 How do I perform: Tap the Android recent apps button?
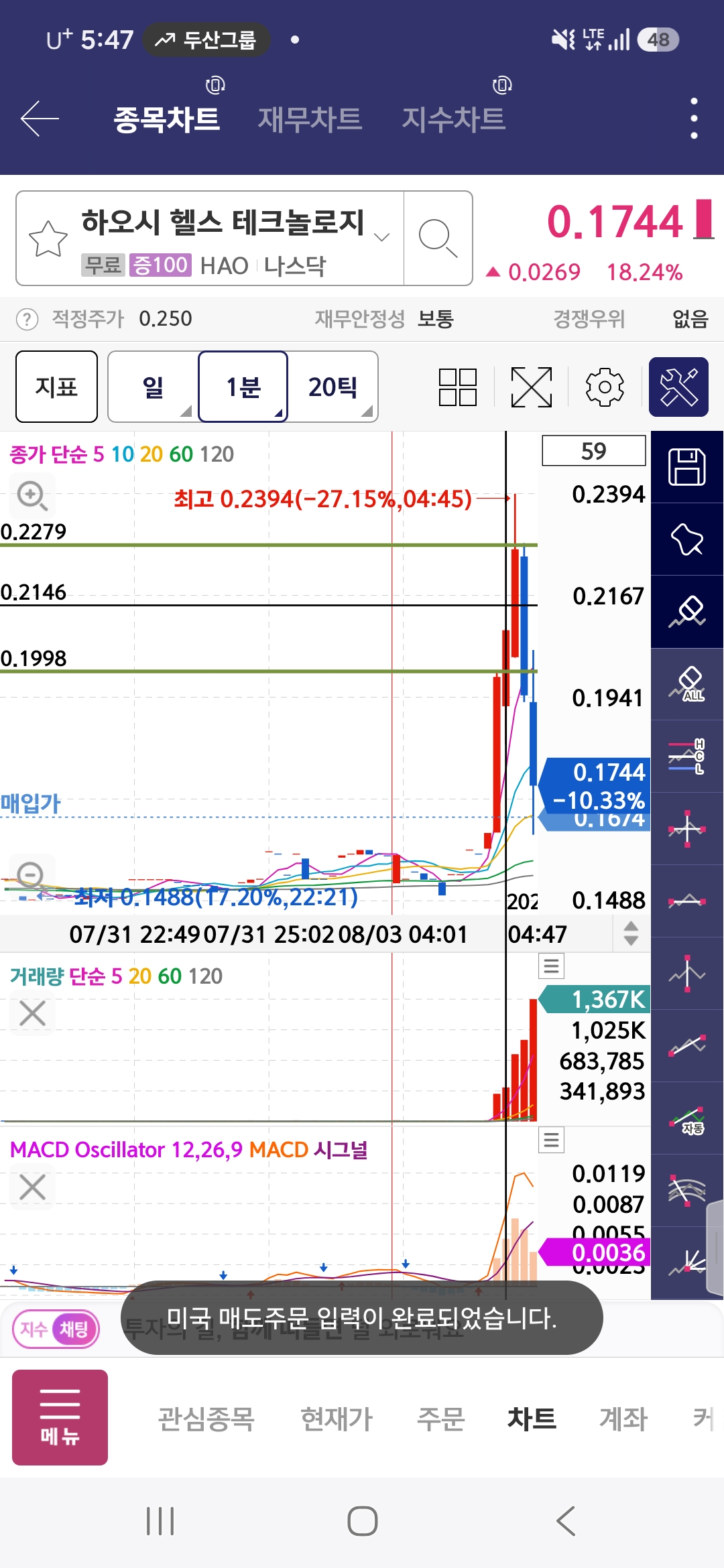tap(160, 1521)
